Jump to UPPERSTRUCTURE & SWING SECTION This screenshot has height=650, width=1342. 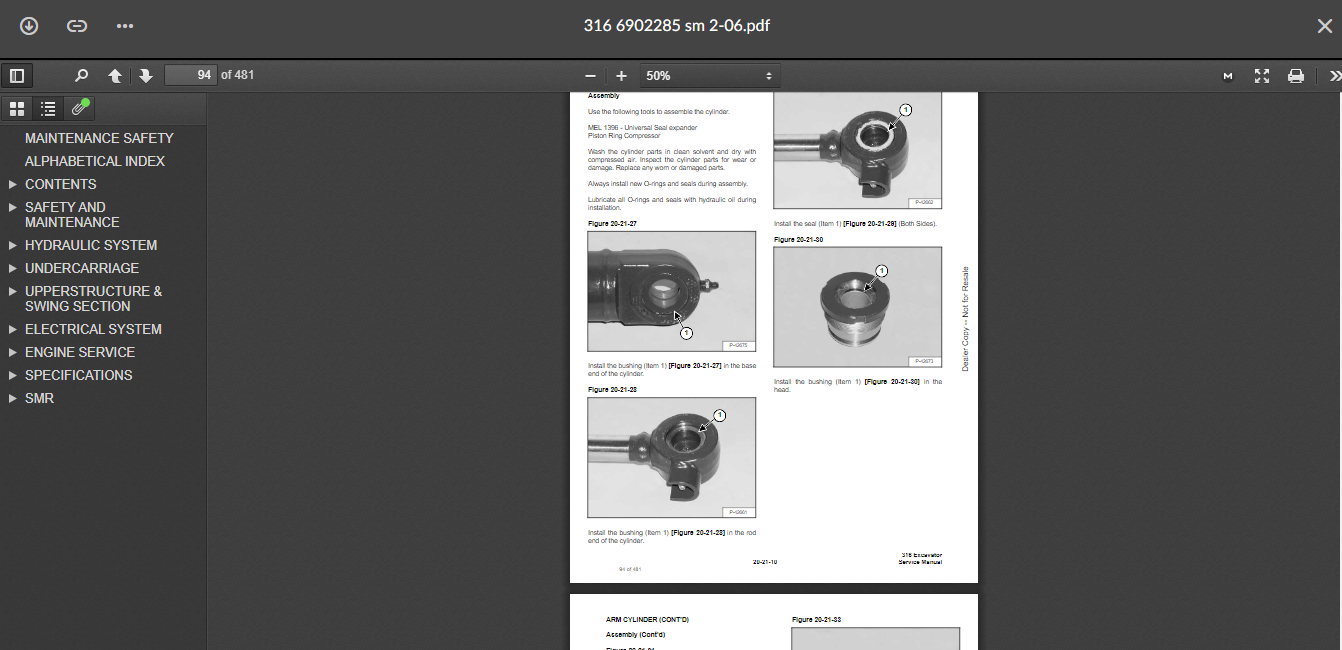(93, 298)
